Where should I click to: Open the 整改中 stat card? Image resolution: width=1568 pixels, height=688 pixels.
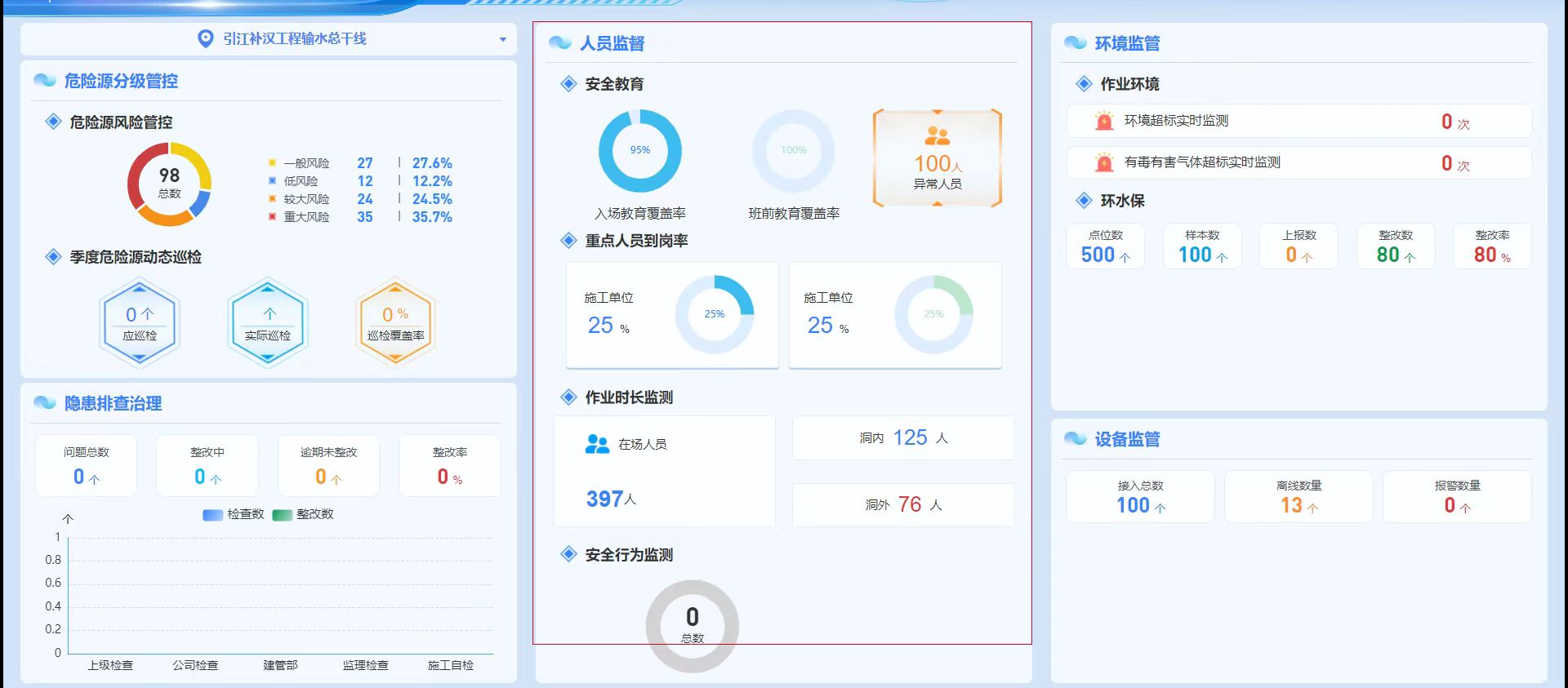[x=207, y=465]
